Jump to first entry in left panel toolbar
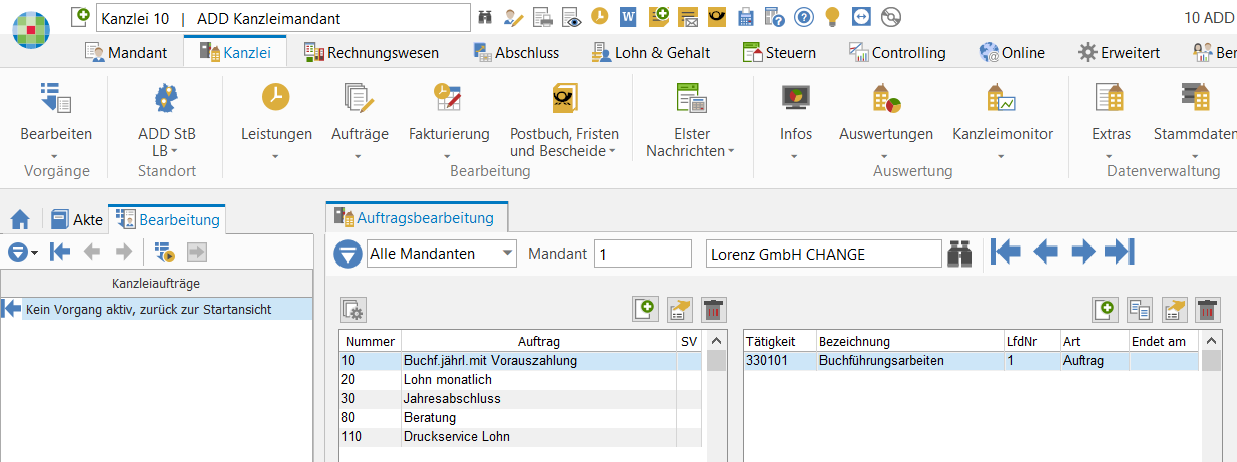Viewport: 1237px width, 462px height. pos(60,251)
